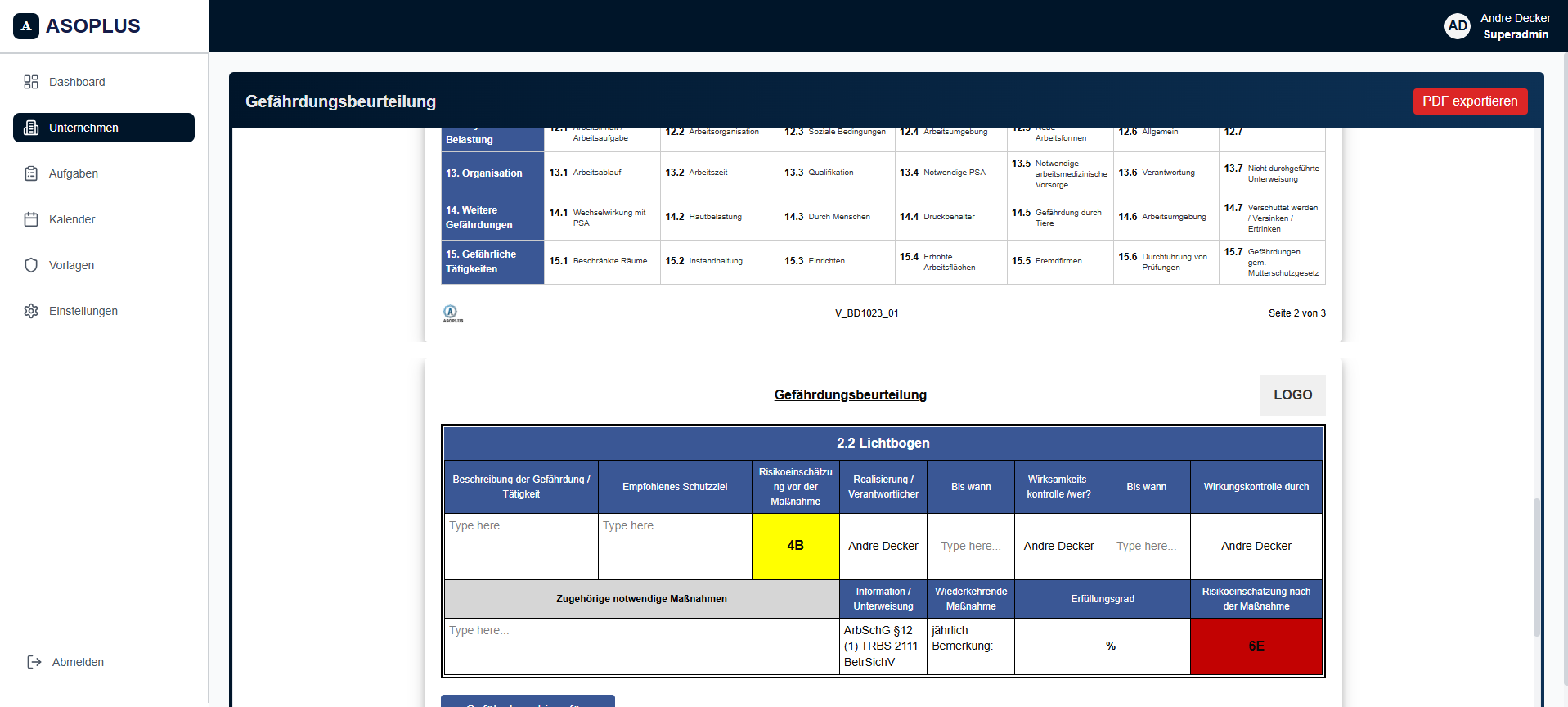Viewport: 1568px width, 707px height.
Task: Click the Vorlagen shield icon
Action: pyautogui.click(x=31, y=265)
